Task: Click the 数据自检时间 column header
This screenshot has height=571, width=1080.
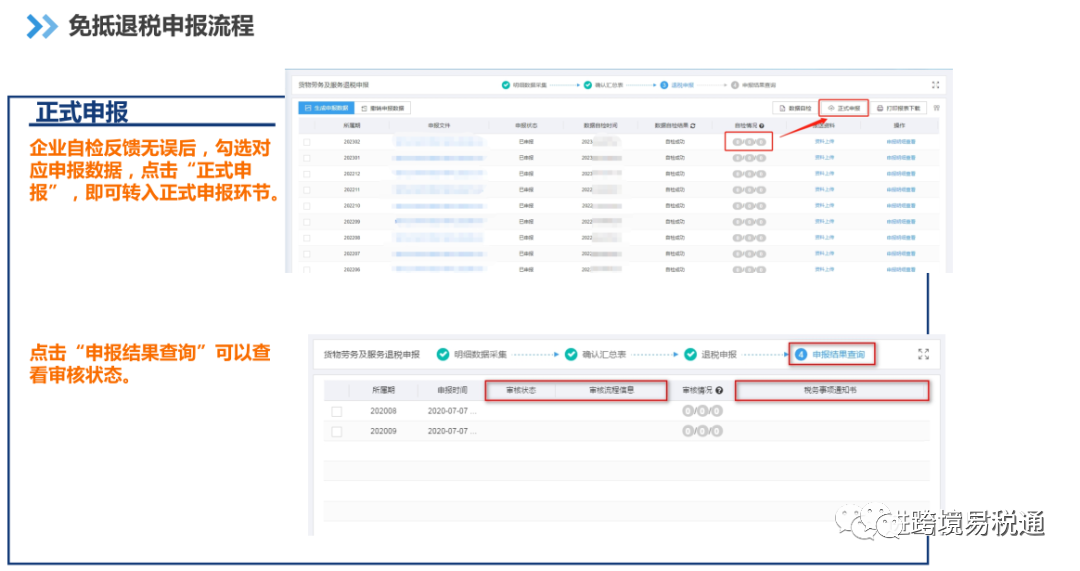Action: pos(600,125)
